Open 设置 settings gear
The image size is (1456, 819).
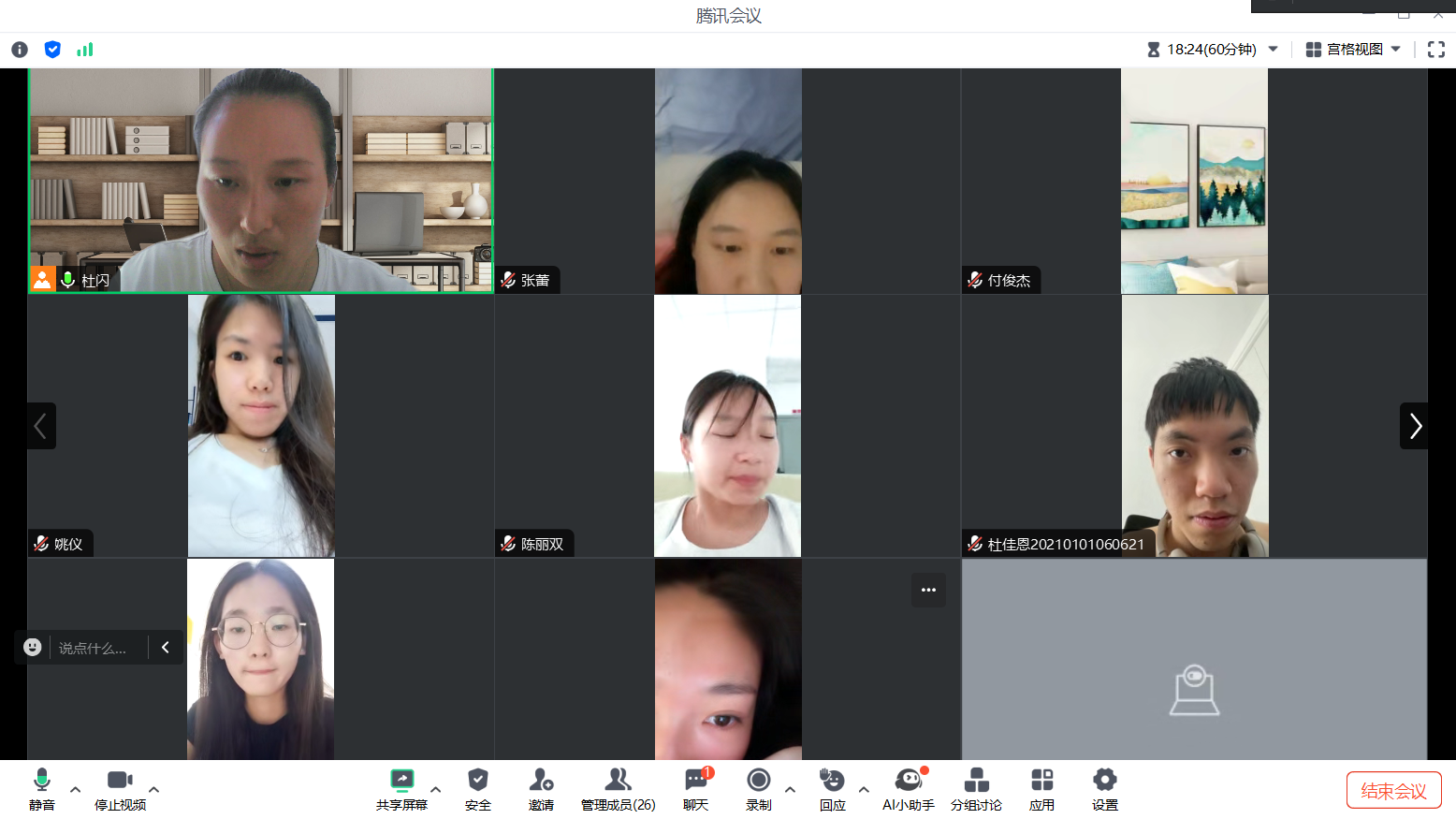(1104, 789)
